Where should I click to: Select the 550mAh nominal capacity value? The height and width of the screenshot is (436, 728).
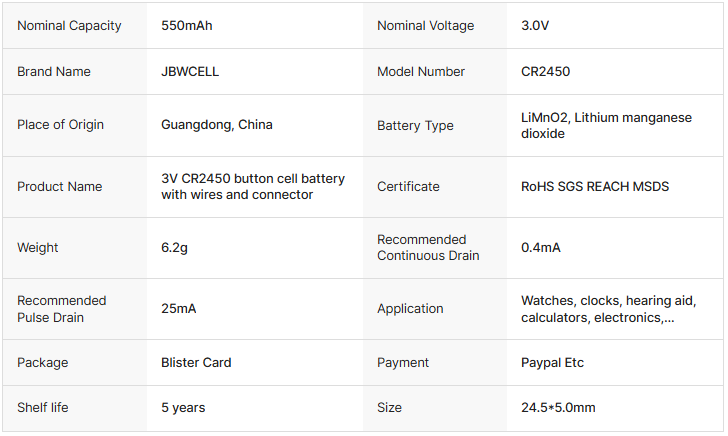coord(187,26)
